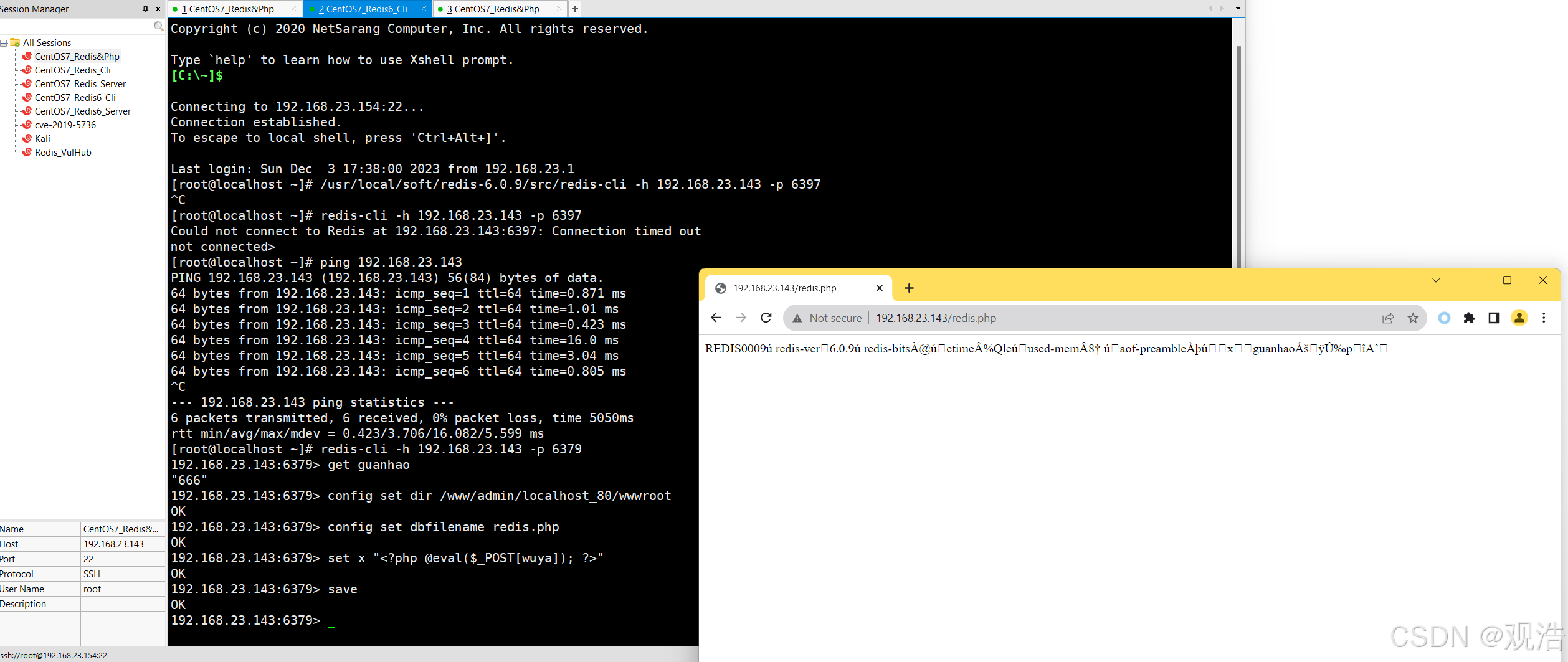1568x662 pixels.
Task: Click the cve-2019-5736 session icon
Action: 27,125
